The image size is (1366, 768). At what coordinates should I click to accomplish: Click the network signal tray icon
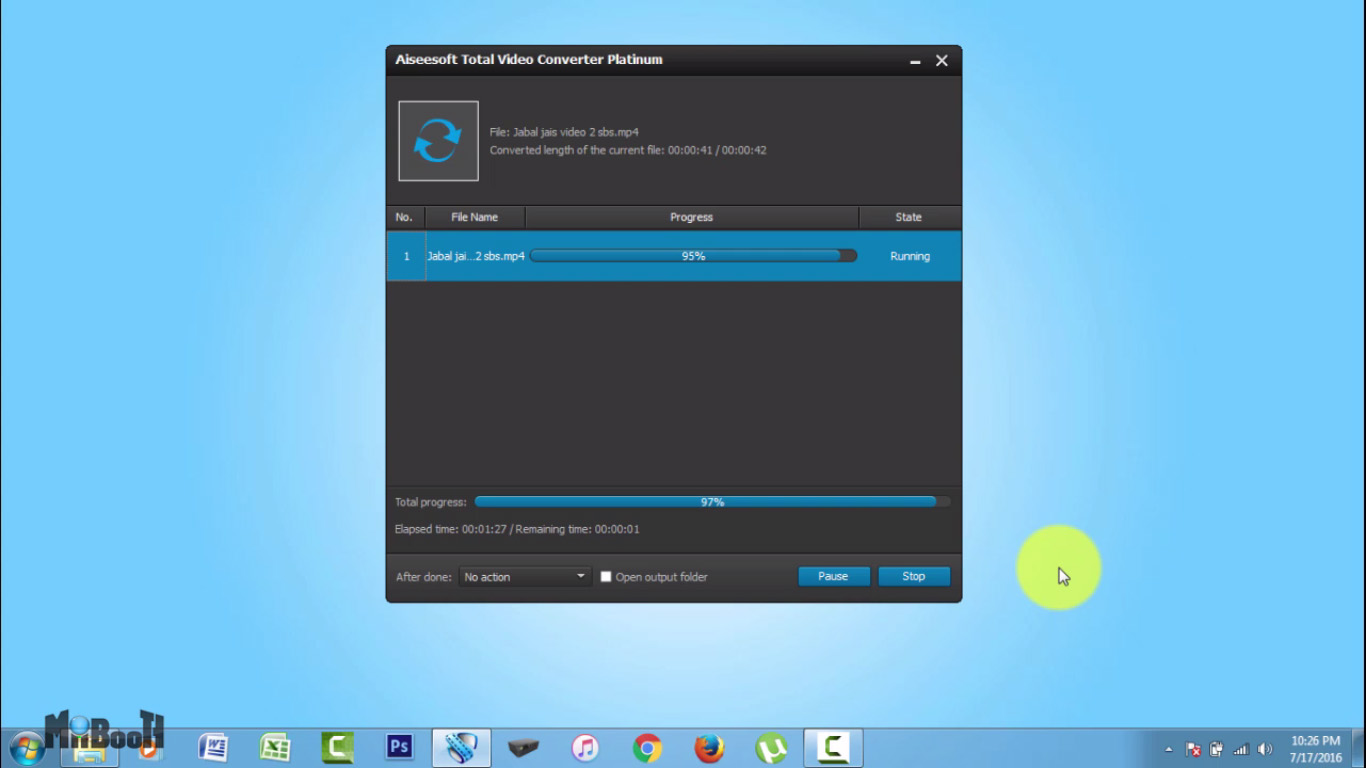1241,749
